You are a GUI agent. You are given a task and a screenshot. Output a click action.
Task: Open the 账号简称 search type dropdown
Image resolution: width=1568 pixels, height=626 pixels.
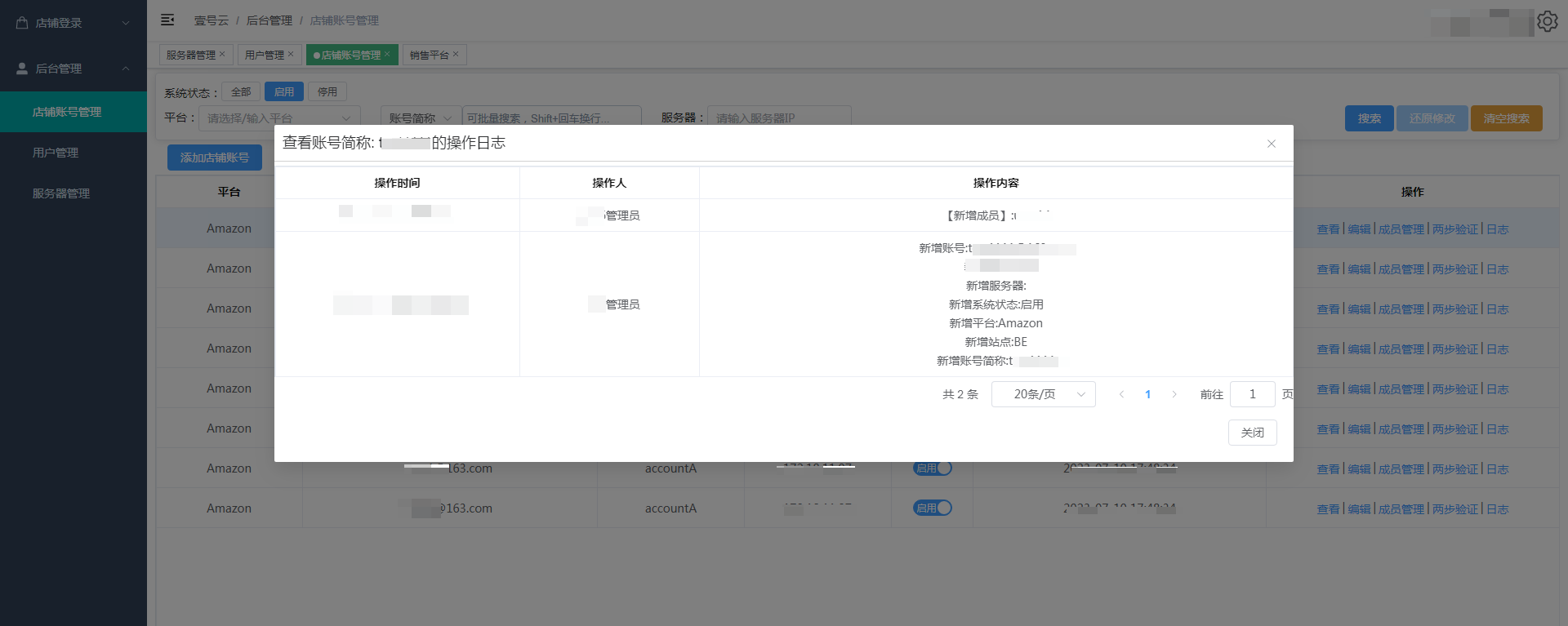coord(421,118)
